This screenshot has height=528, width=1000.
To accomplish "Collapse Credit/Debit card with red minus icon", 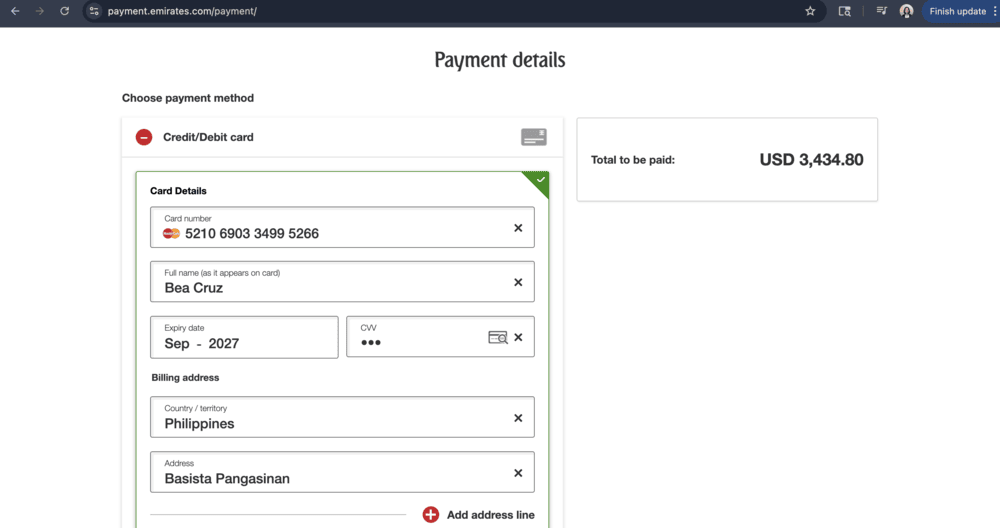I will click(x=144, y=137).
